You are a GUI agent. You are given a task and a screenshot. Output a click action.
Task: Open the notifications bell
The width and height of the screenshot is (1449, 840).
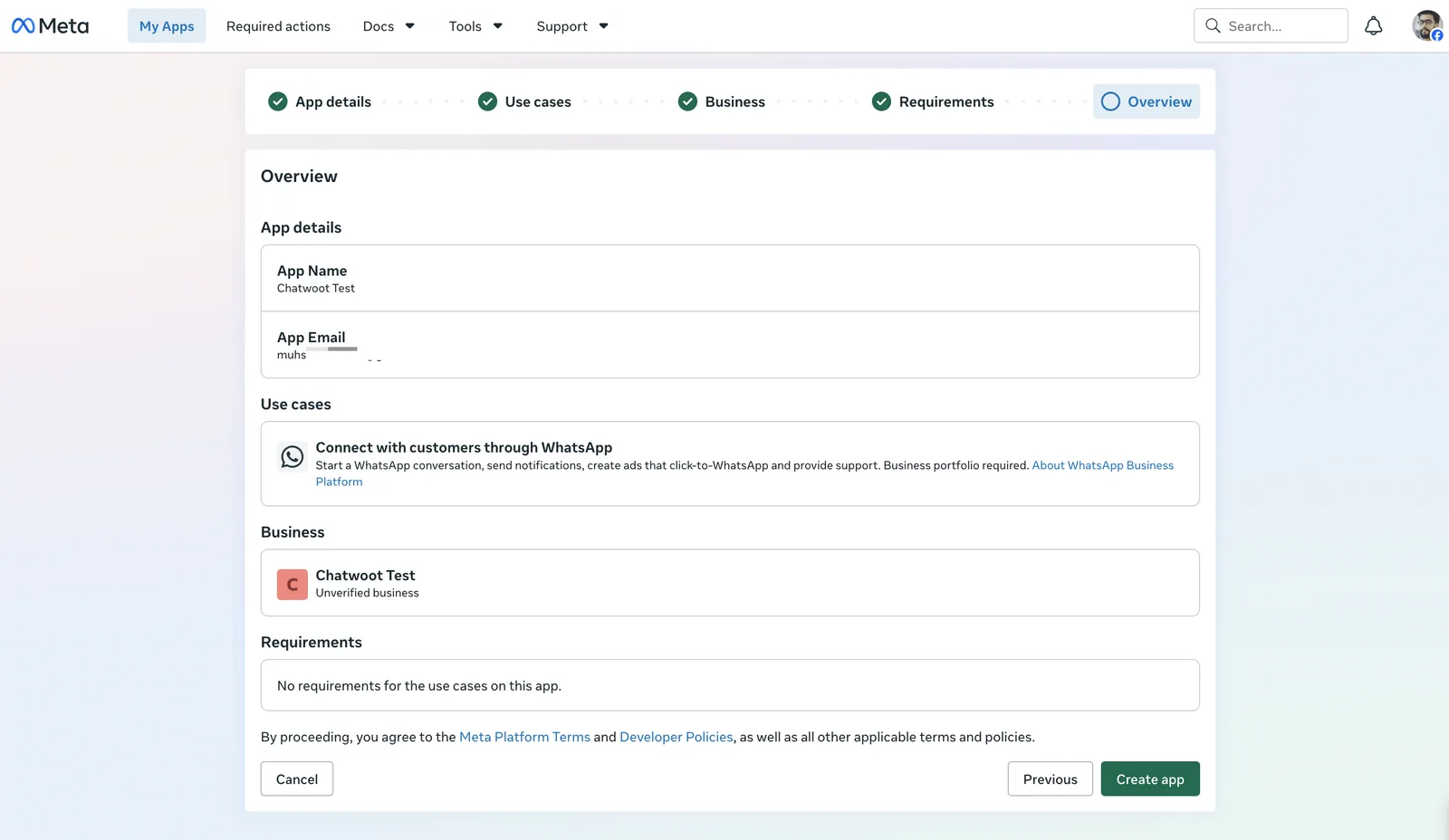(1373, 26)
